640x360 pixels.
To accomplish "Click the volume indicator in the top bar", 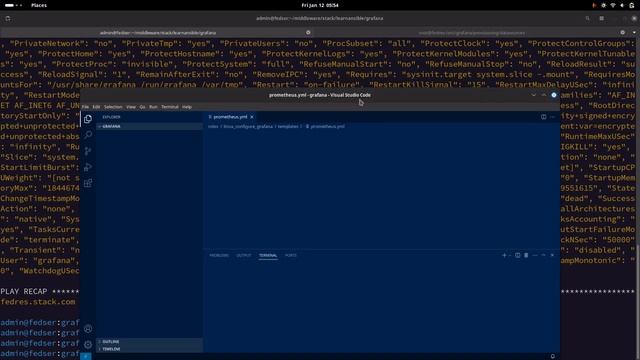I will 622,5.
